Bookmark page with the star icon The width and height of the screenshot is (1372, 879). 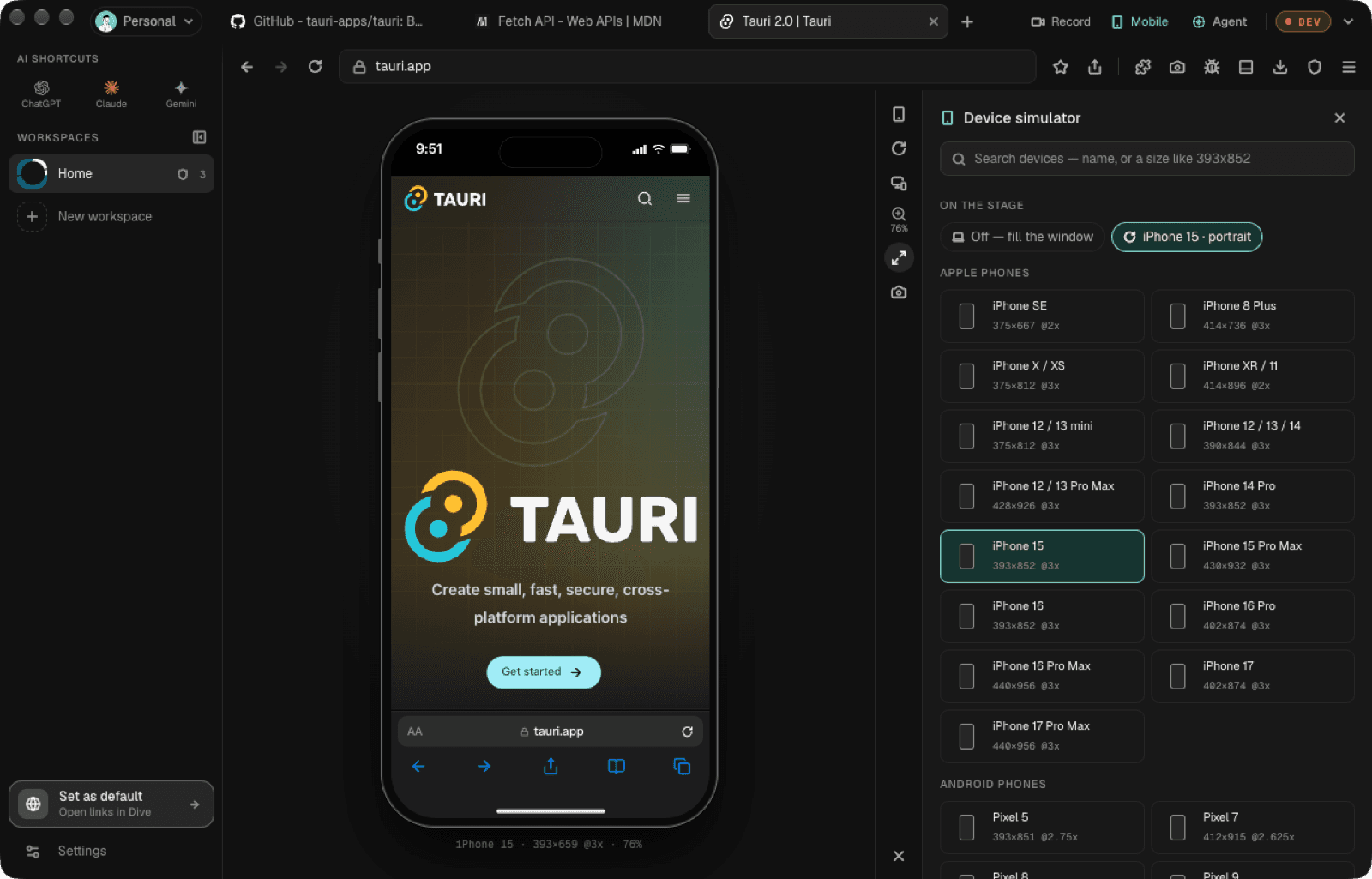click(x=1061, y=67)
